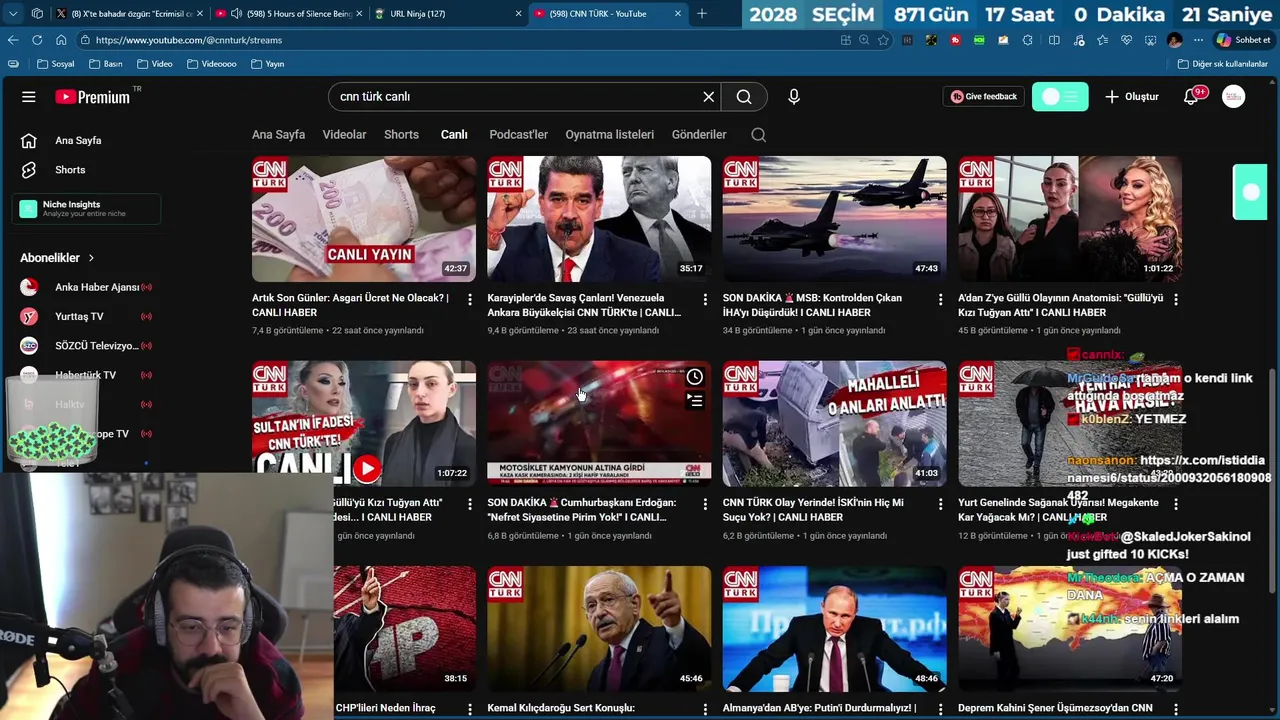
Task: Switch to Gönderiler tab
Action: pyautogui.click(x=699, y=135)
